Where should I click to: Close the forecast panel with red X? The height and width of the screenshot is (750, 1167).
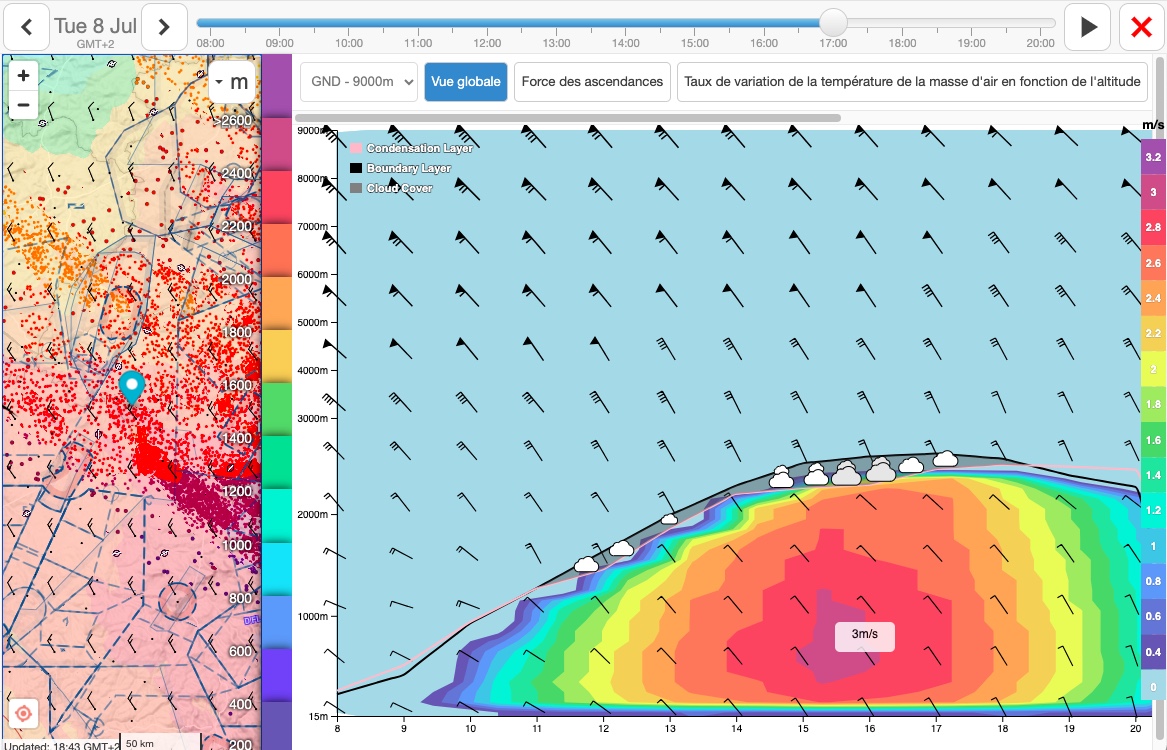coord(1141,27)
